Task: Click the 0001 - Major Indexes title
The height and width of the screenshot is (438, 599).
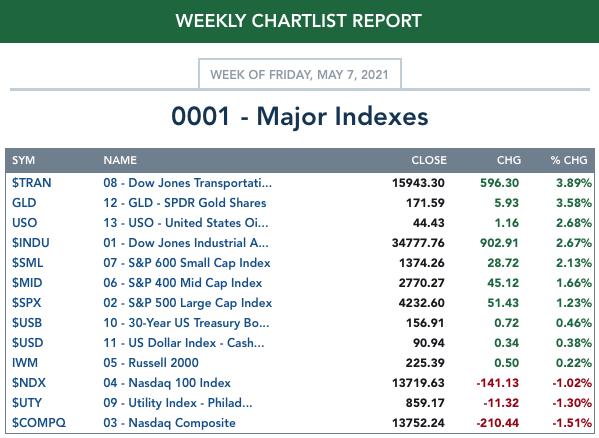Action: 300,116
